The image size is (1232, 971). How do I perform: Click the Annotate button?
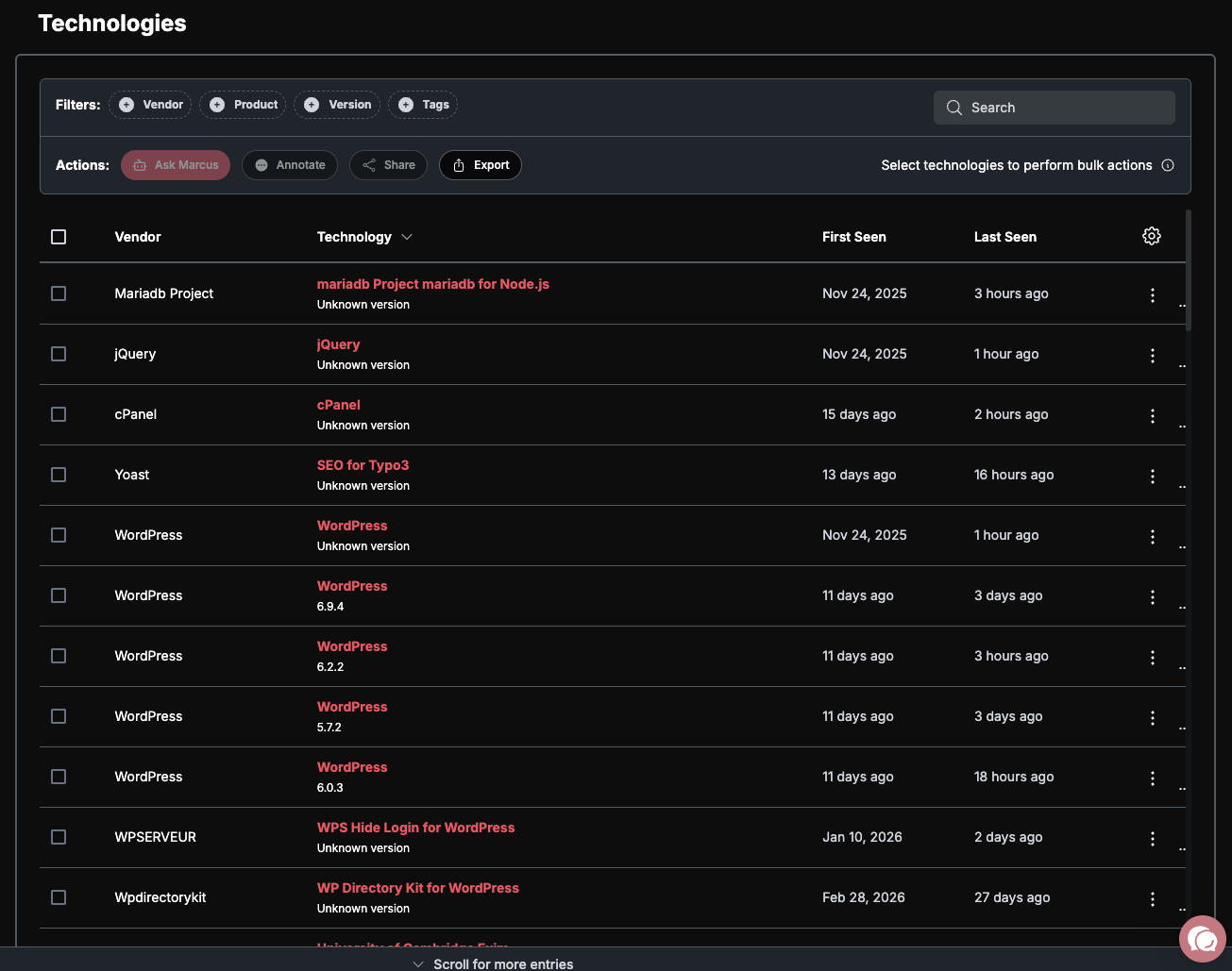pyautogui.click(x=290, y=165)
